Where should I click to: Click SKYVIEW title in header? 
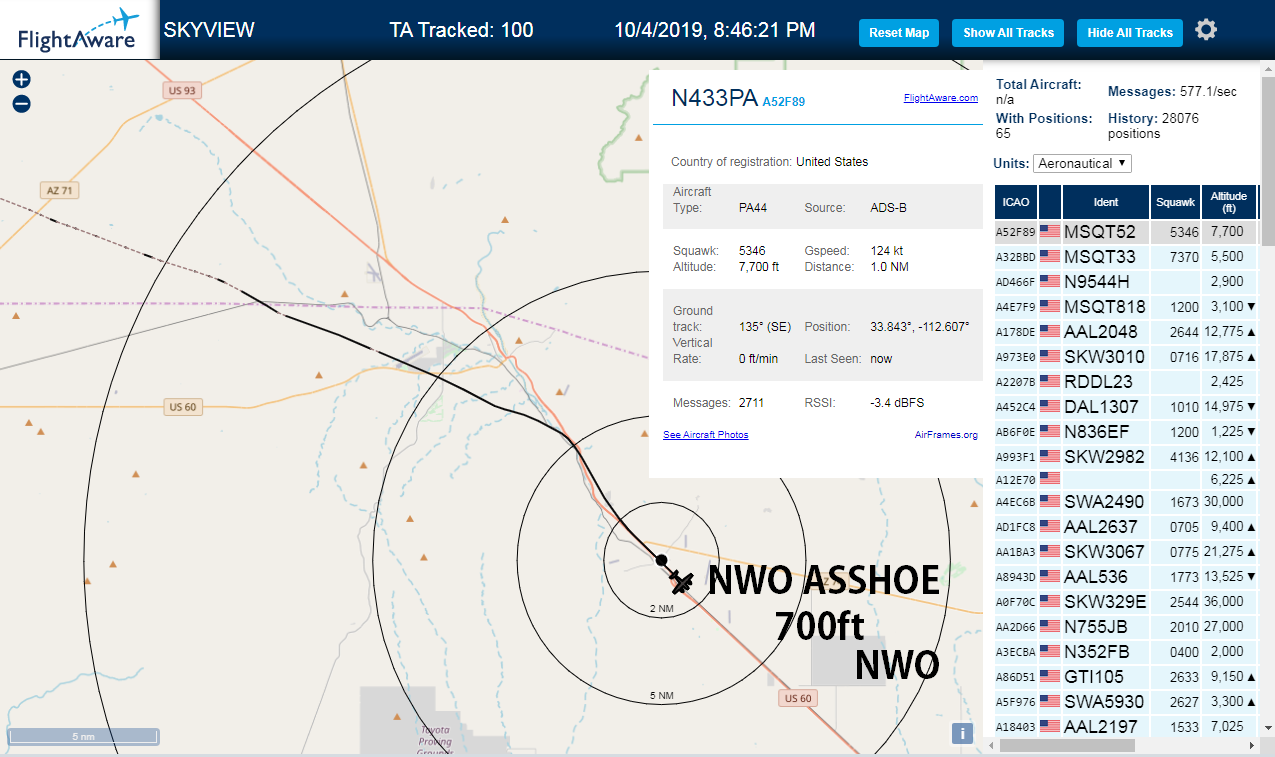coord(209,30)
